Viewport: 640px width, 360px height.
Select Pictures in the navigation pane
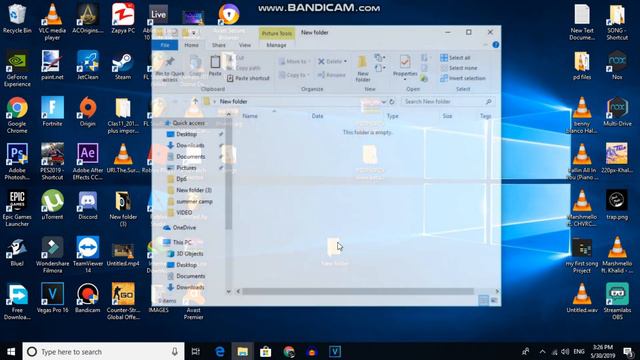pos(182,168)
